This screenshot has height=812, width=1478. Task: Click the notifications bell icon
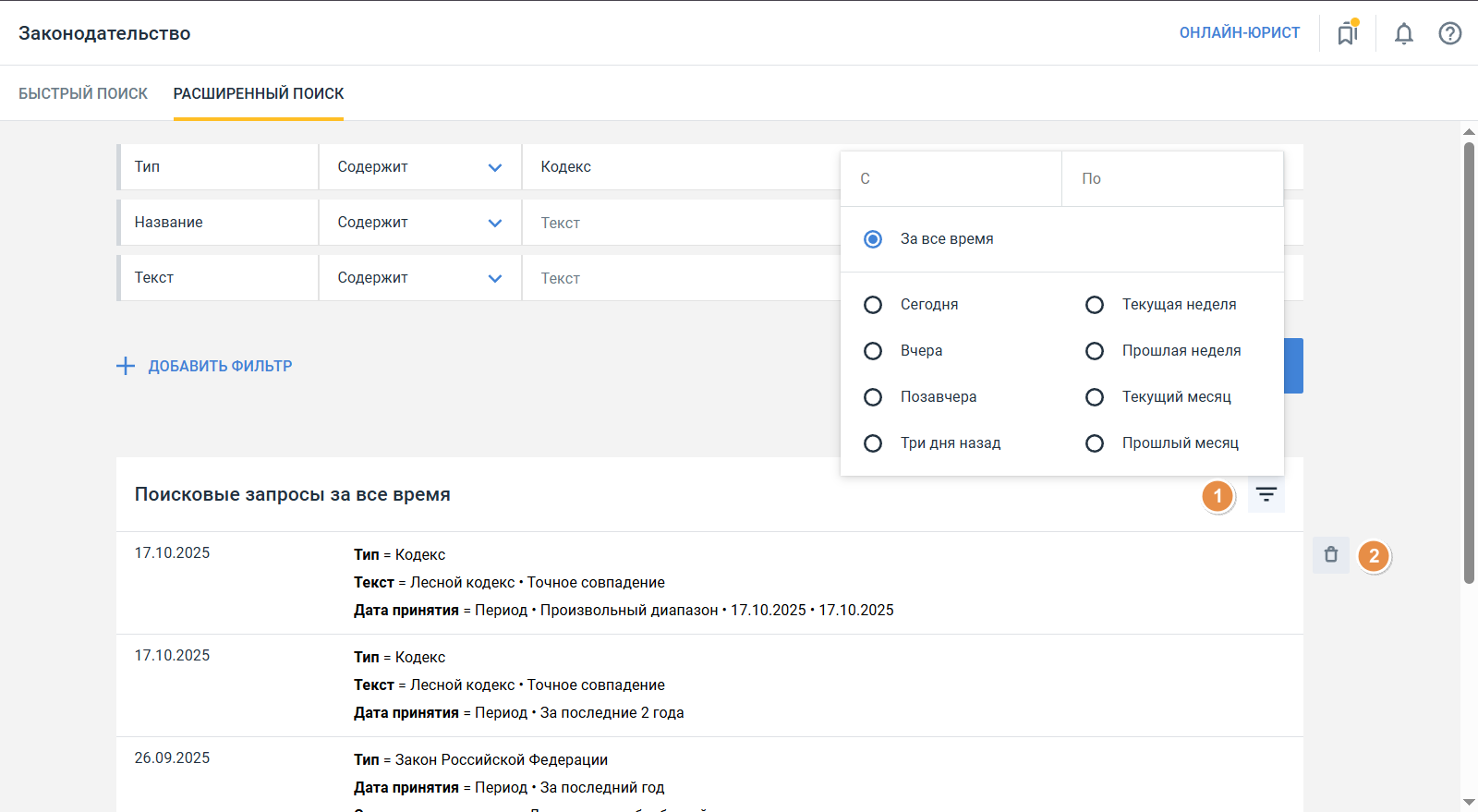coord(1403,34)
